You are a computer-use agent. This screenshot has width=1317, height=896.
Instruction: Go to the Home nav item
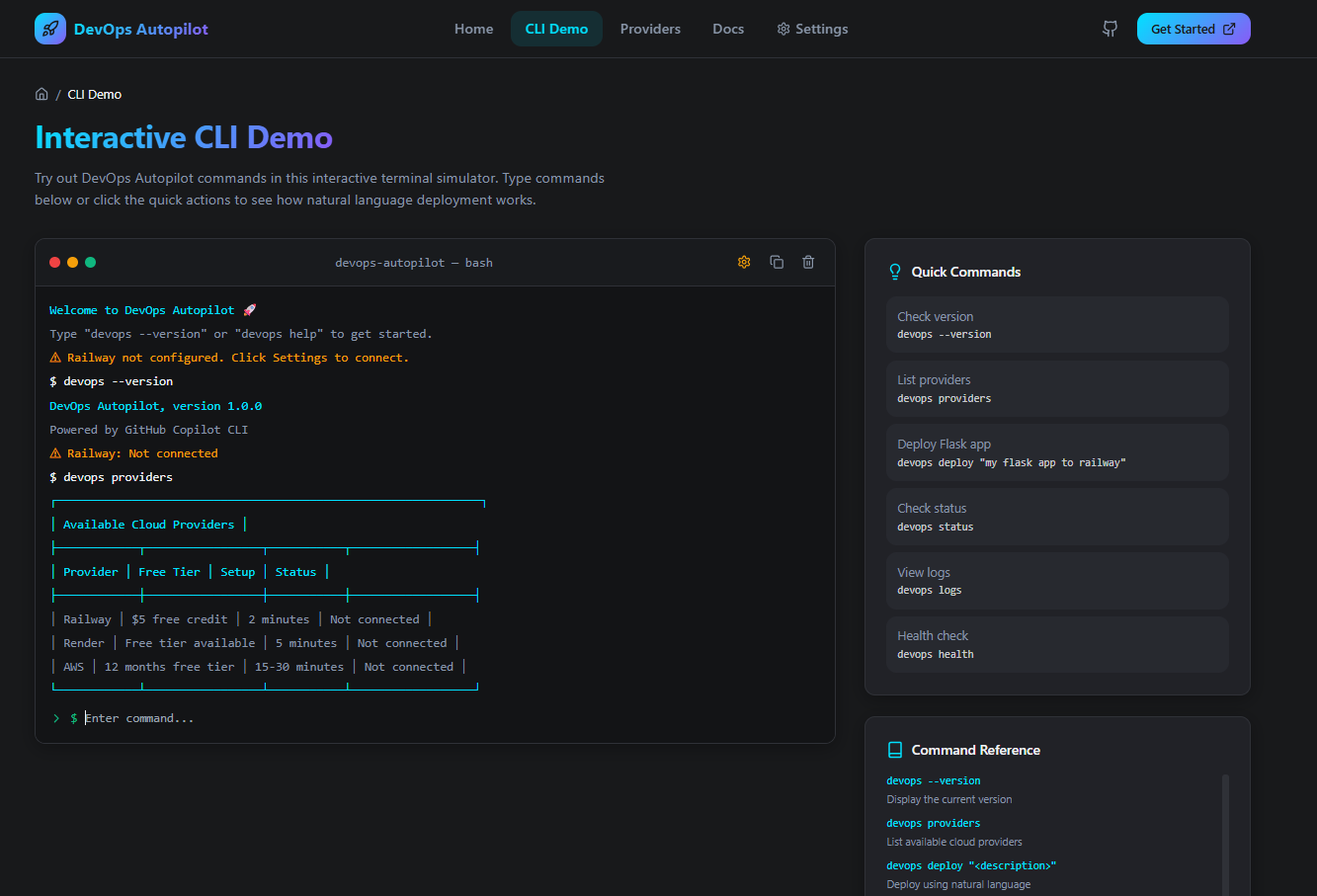[x=473, y=29]
